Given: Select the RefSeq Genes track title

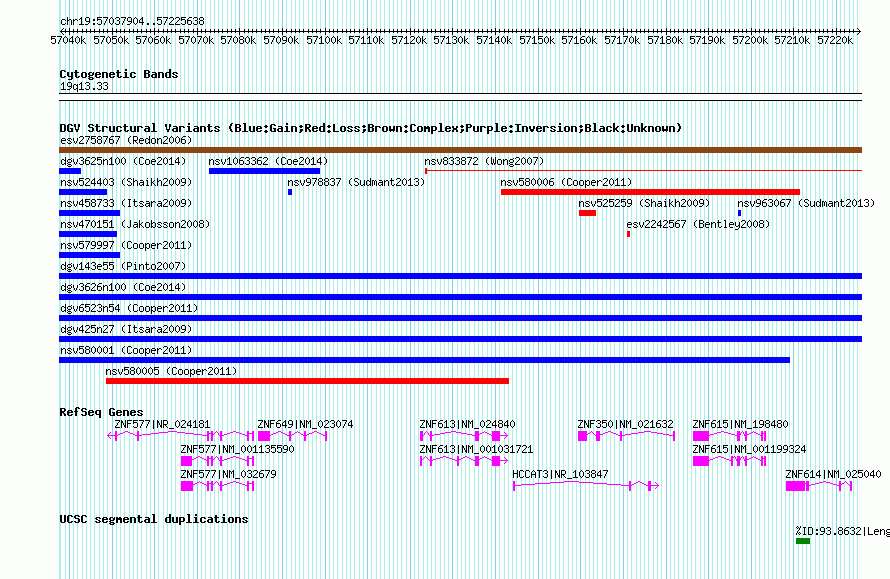Looking at the screenshot, I should pyautogui.click(x=101, y=412).
